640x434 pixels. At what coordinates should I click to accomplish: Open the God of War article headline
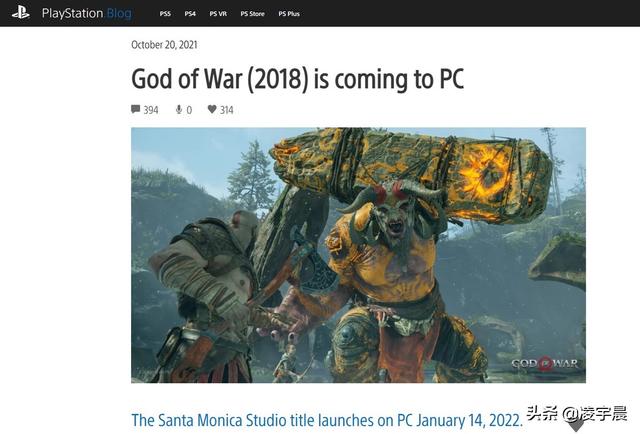pos(298,78)
